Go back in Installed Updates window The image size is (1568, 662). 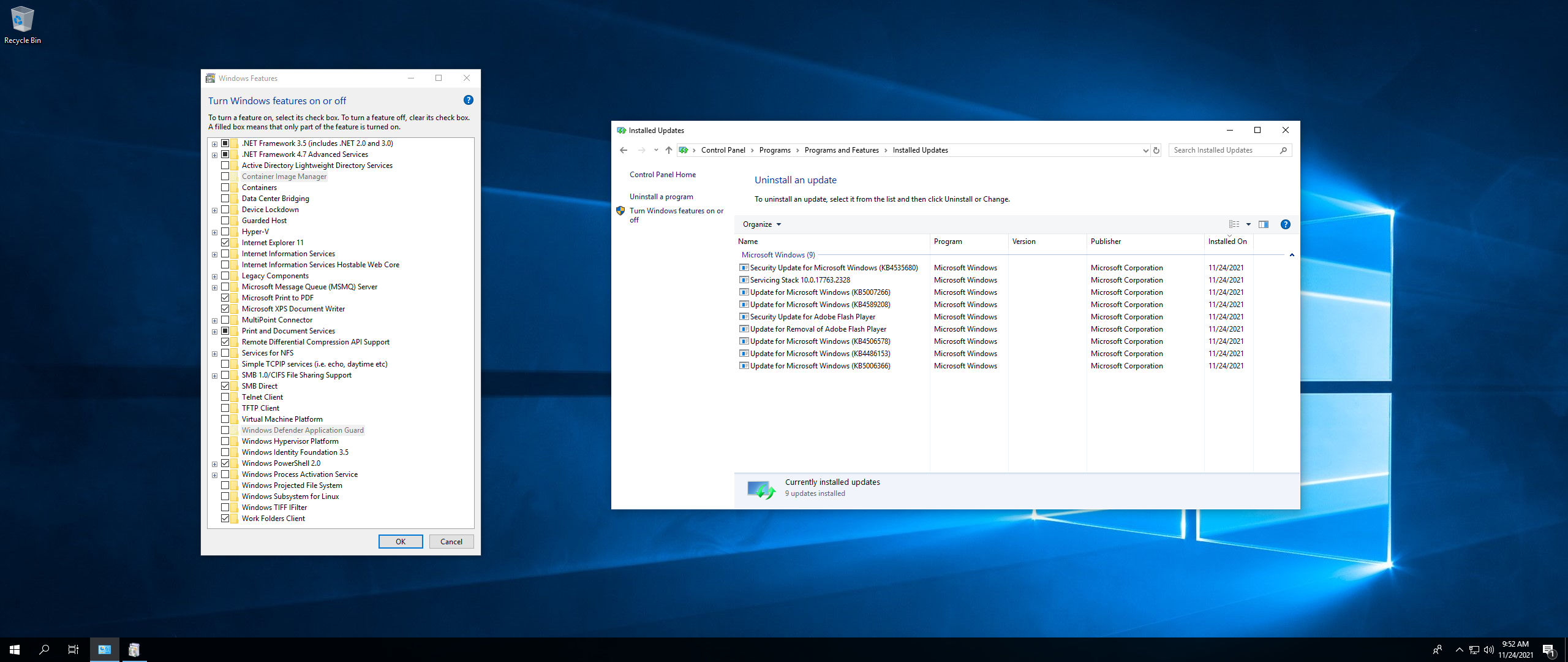[624, 150]
